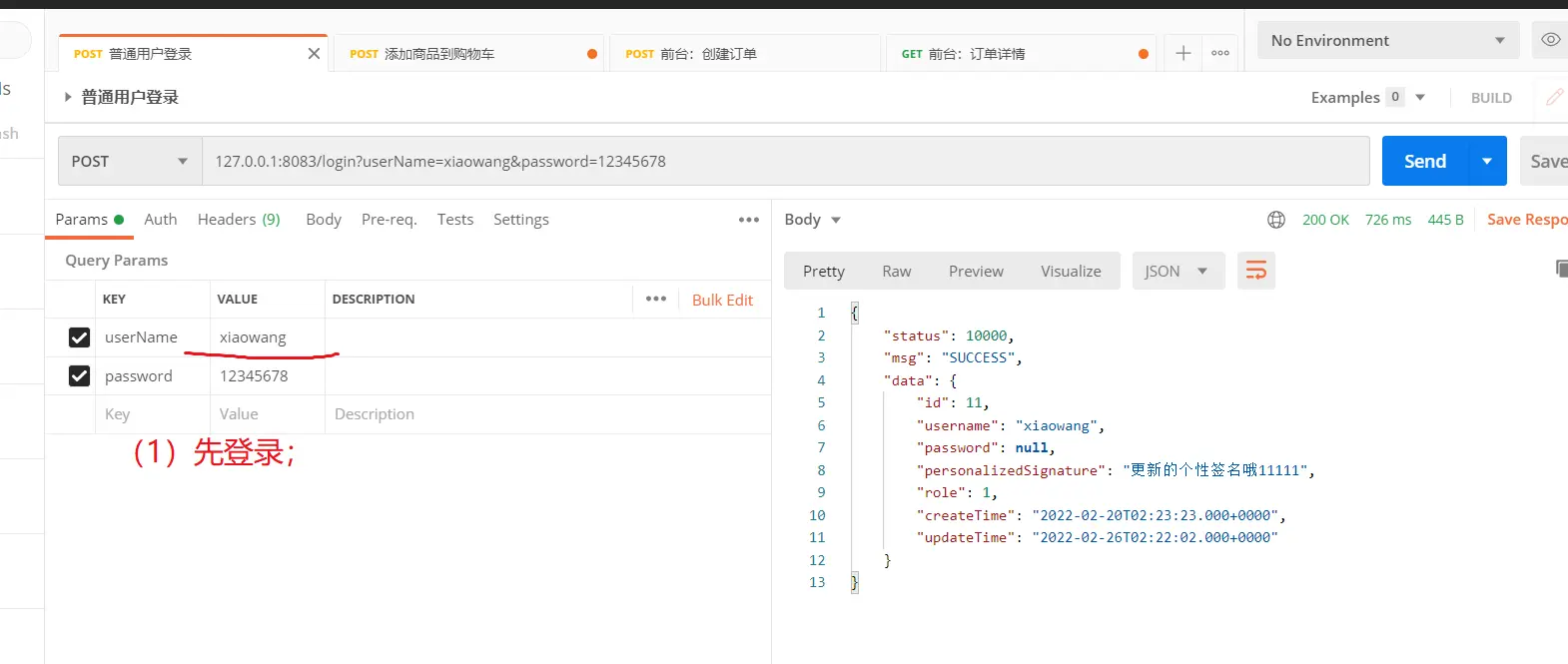The height and width of the screenshot is (664, 1568).
Task: Open a new request tab with plus icon
Action: tap(1182, 54)
